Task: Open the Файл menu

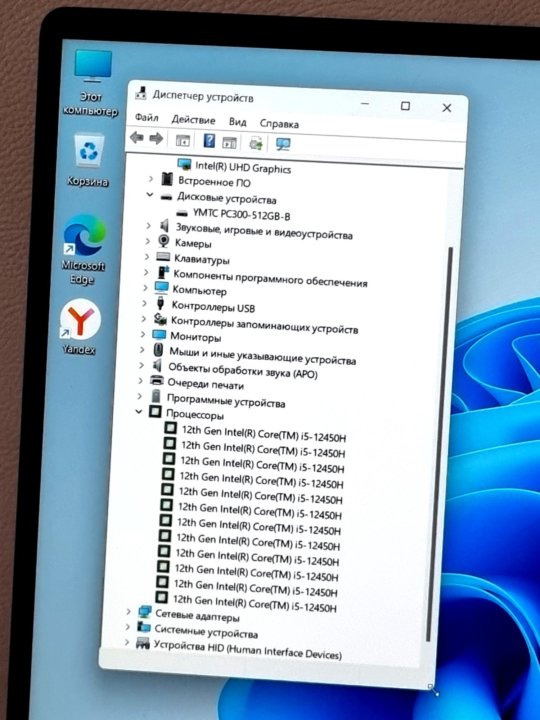Action: [146, 118]
